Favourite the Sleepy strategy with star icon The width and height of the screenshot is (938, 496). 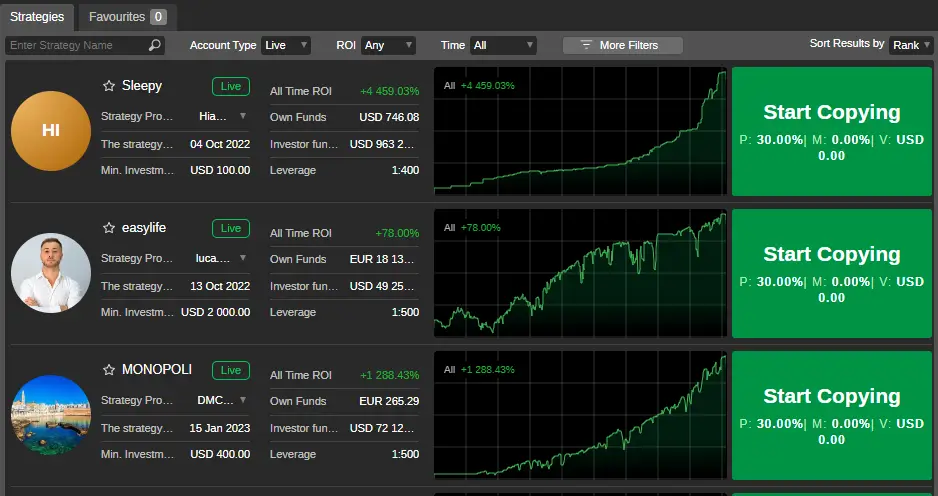click(109, 86)
